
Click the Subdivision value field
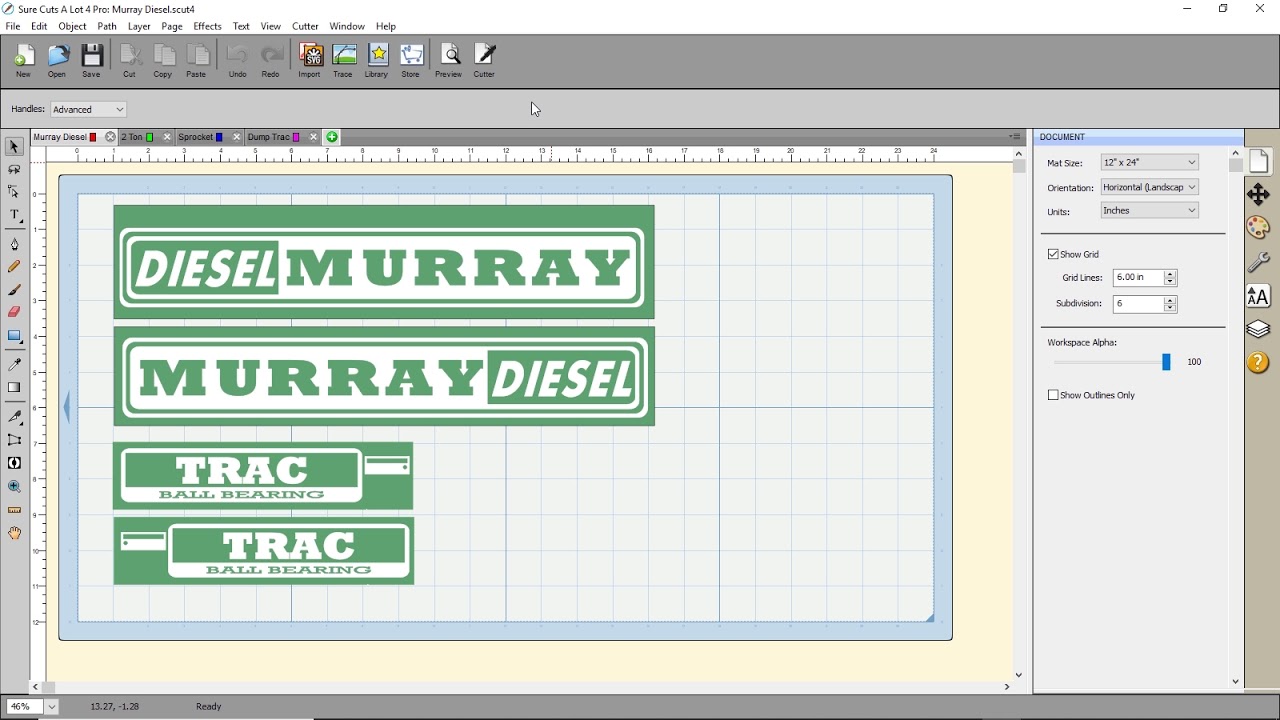[x=1138, y=304]
